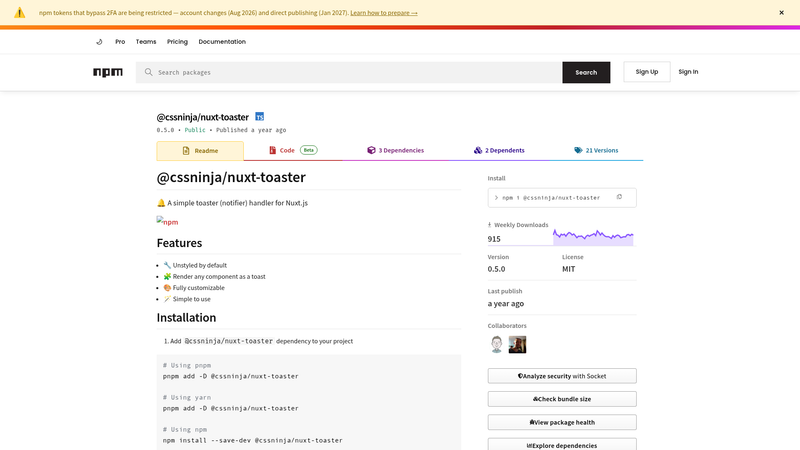Click the 'npm install --save-dev' command line
Screen dimensions: 800x450
point(253,440)
